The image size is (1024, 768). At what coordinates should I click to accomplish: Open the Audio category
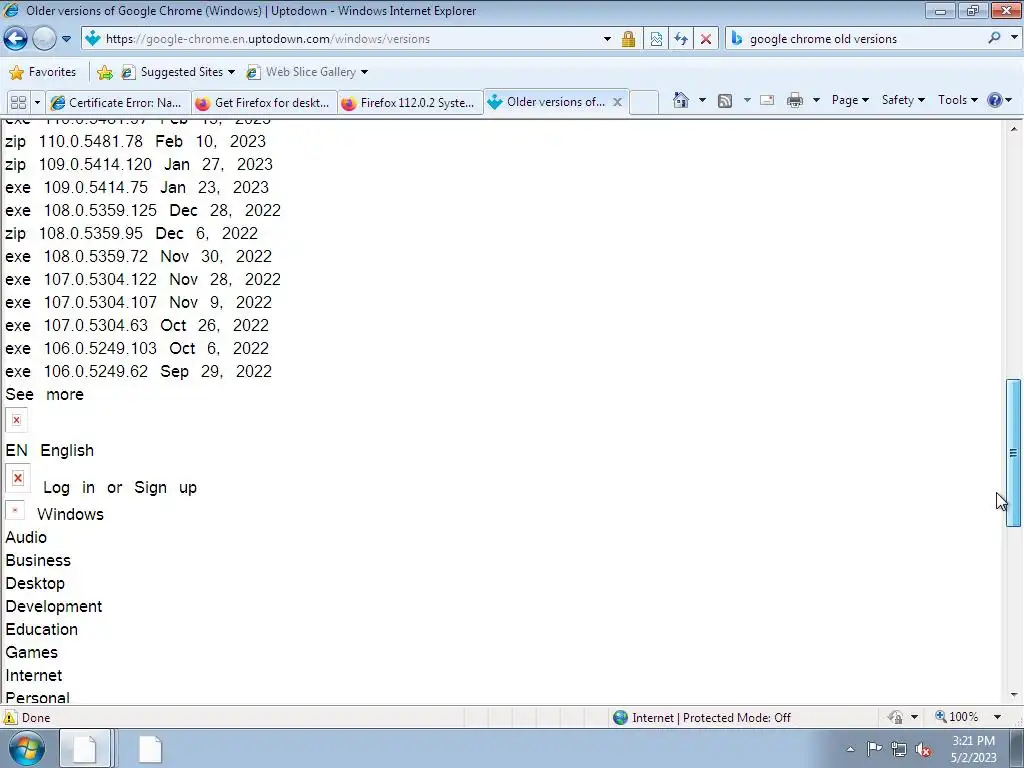26,537
